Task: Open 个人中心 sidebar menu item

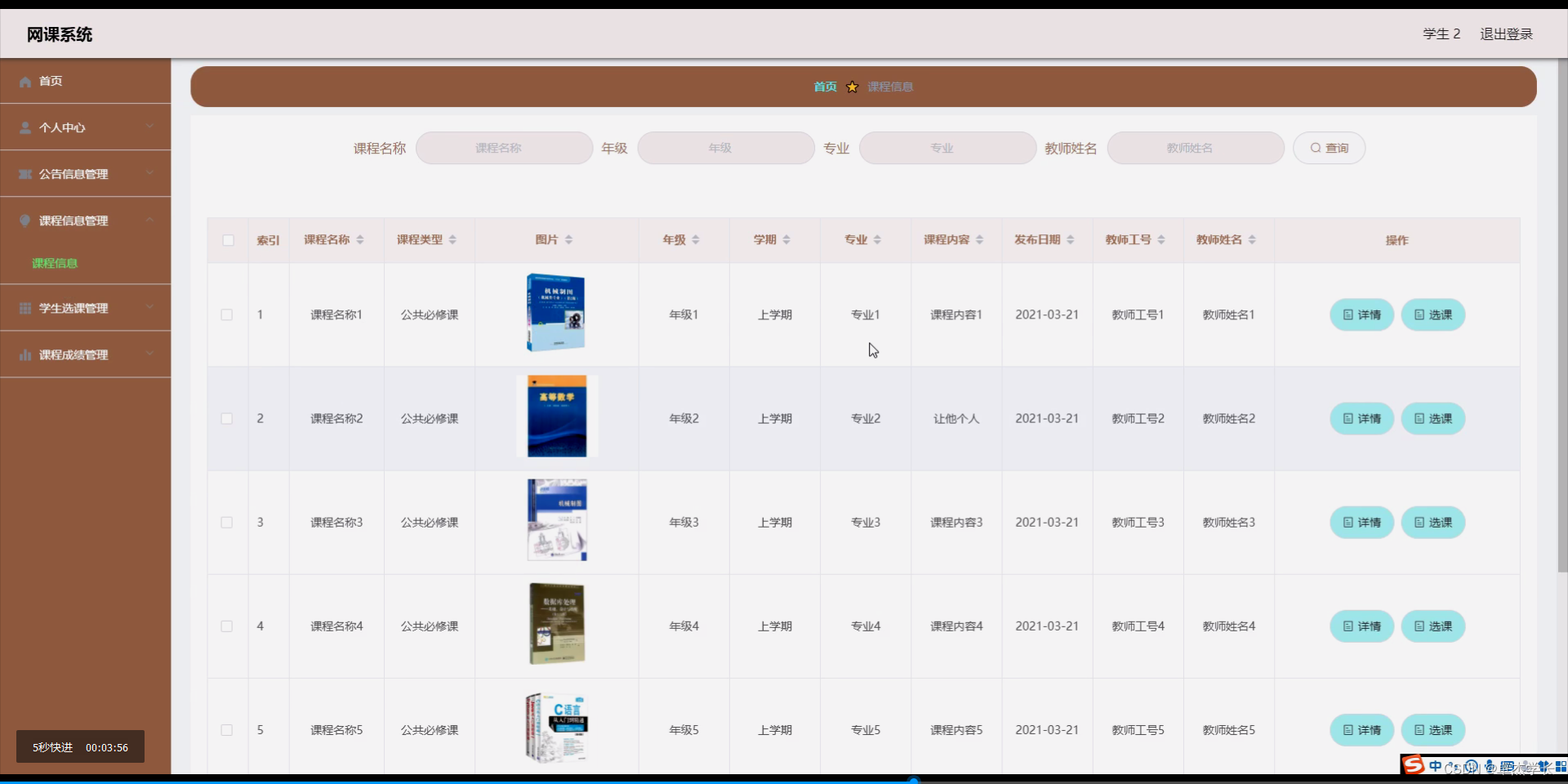Action: pyautogui.click(x=86, y=127)
